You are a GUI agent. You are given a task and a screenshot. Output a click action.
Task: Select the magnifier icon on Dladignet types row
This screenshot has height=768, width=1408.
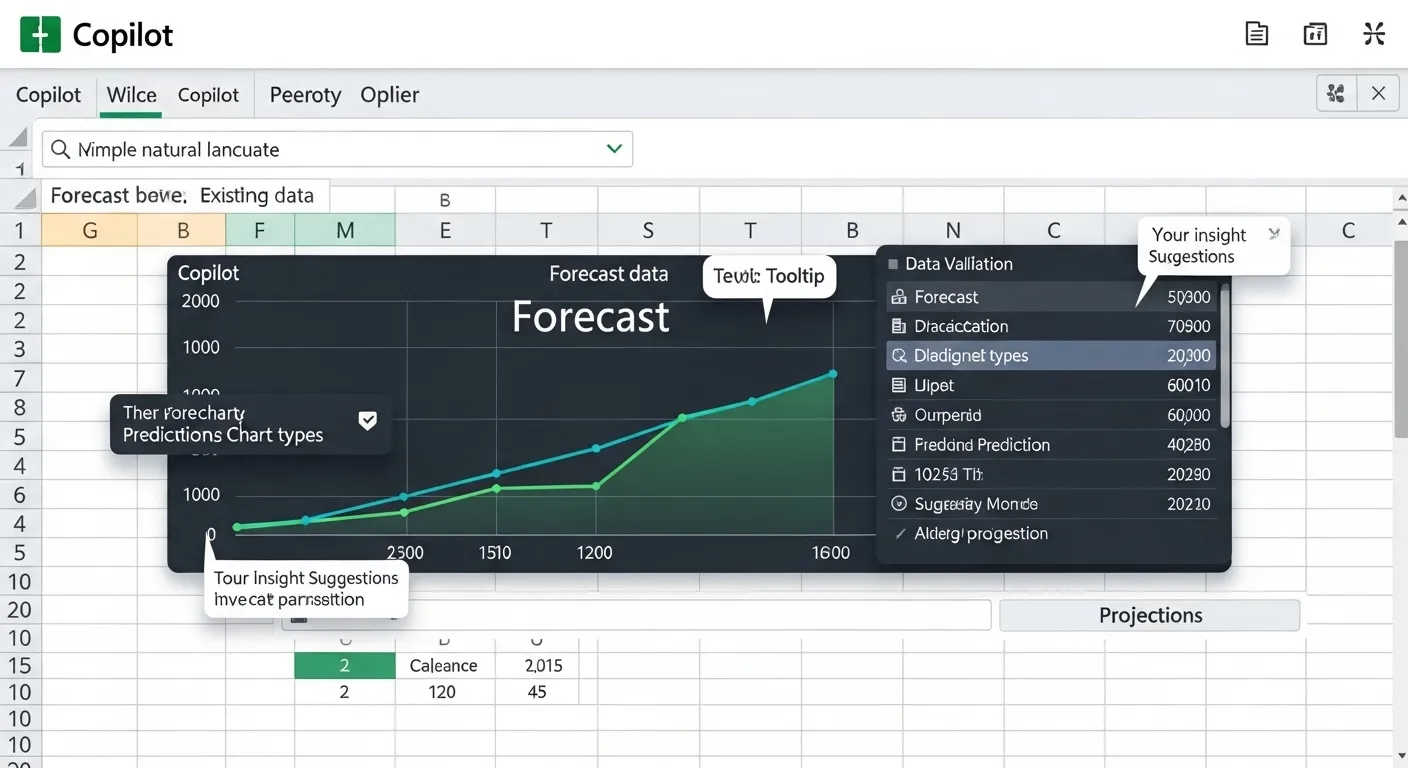click(901, 355)
